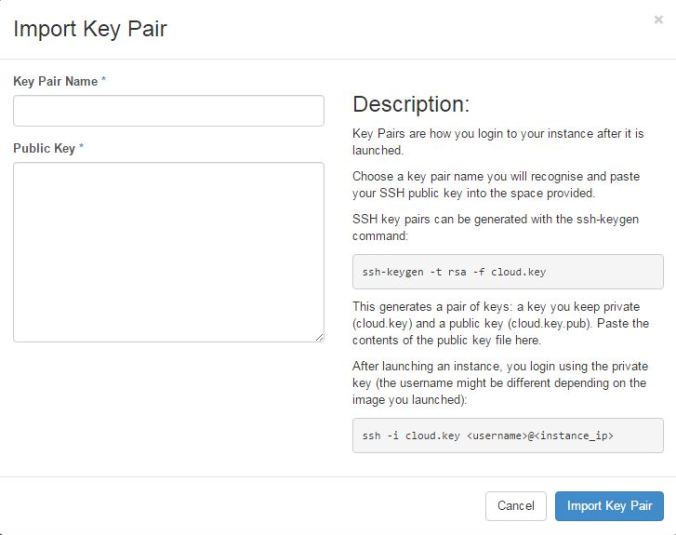
Task: Click the 'This generates a pair of keys' paragraph
Action: click(501, 323)
